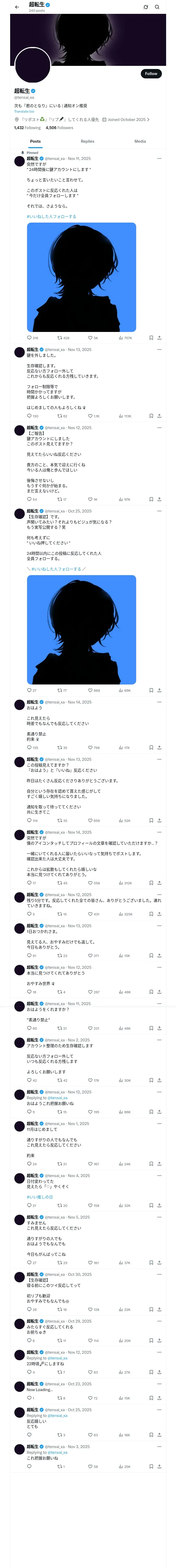
Task: Switch to the Replies tab
Action: (x=87, y=141)
